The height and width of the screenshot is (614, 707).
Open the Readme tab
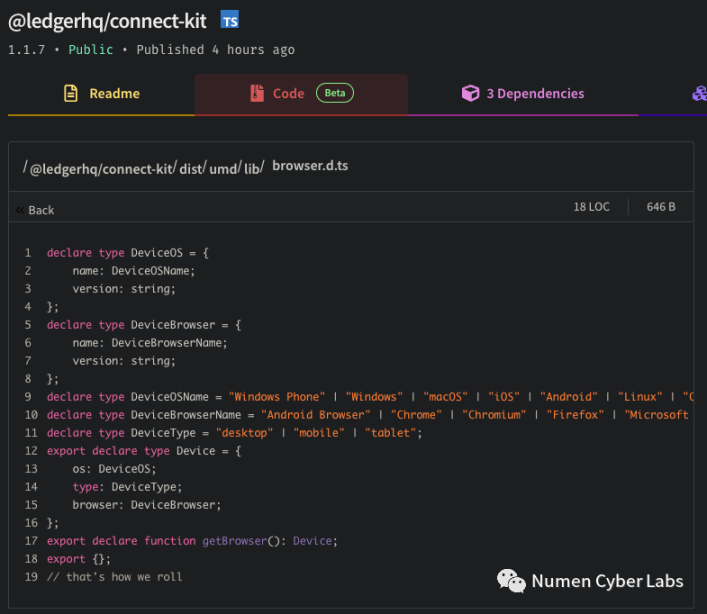pyautogui.click(x=101, y=94)
